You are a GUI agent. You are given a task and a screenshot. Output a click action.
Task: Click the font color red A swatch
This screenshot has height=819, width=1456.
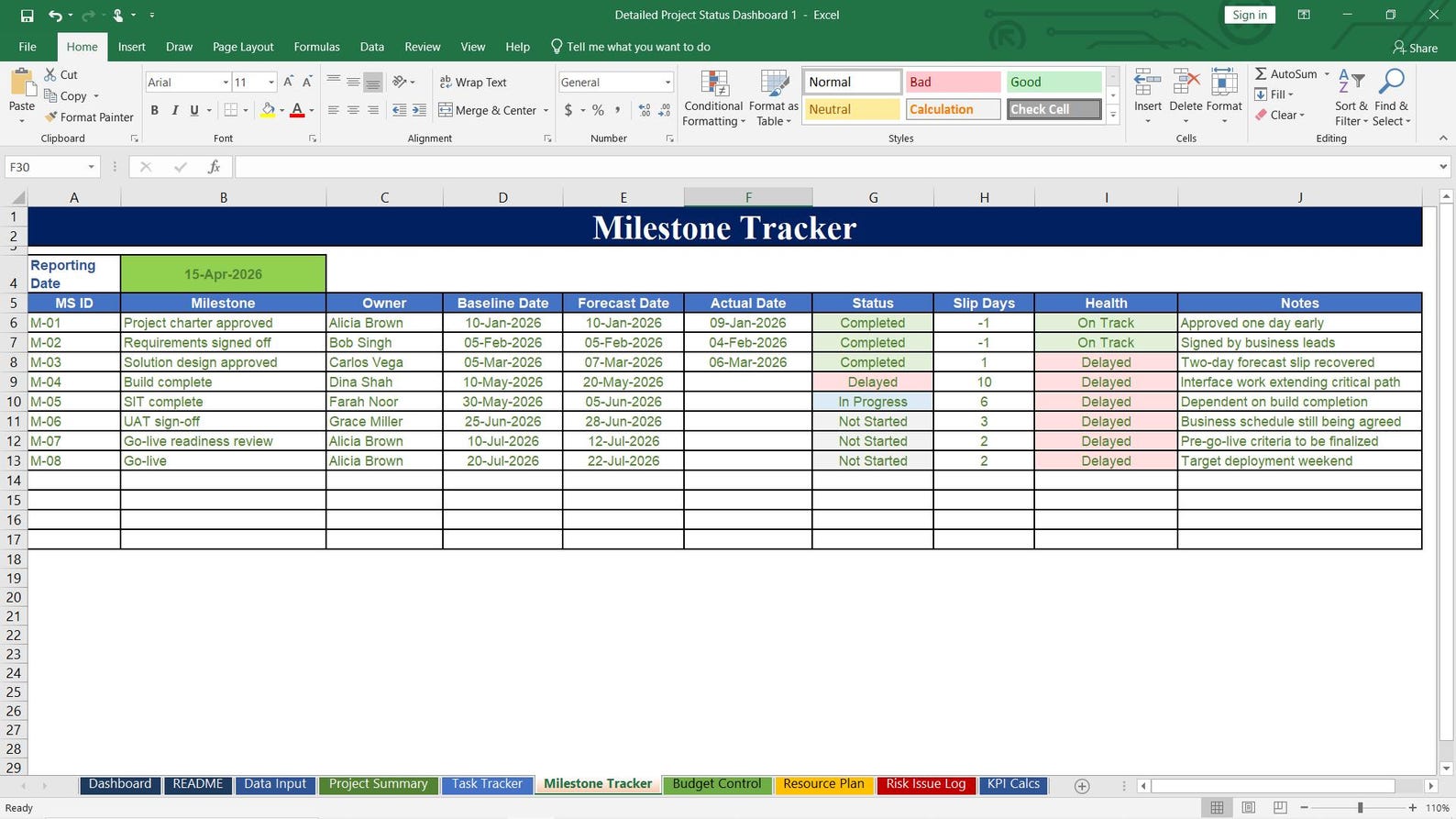[x=297, y=110]
